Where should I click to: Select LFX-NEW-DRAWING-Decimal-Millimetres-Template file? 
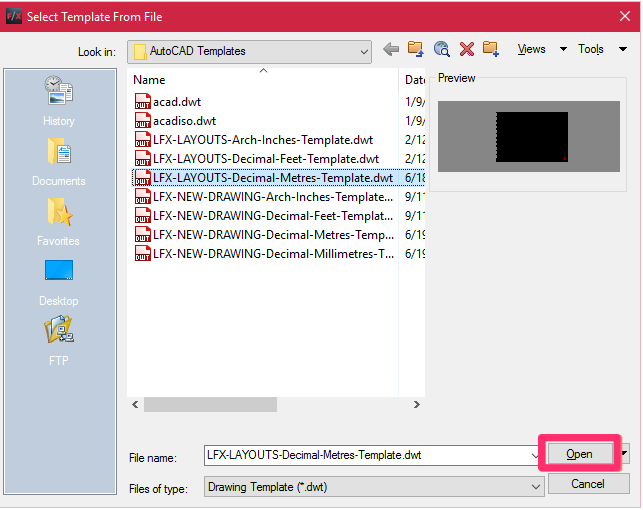[x=273, y=254]
